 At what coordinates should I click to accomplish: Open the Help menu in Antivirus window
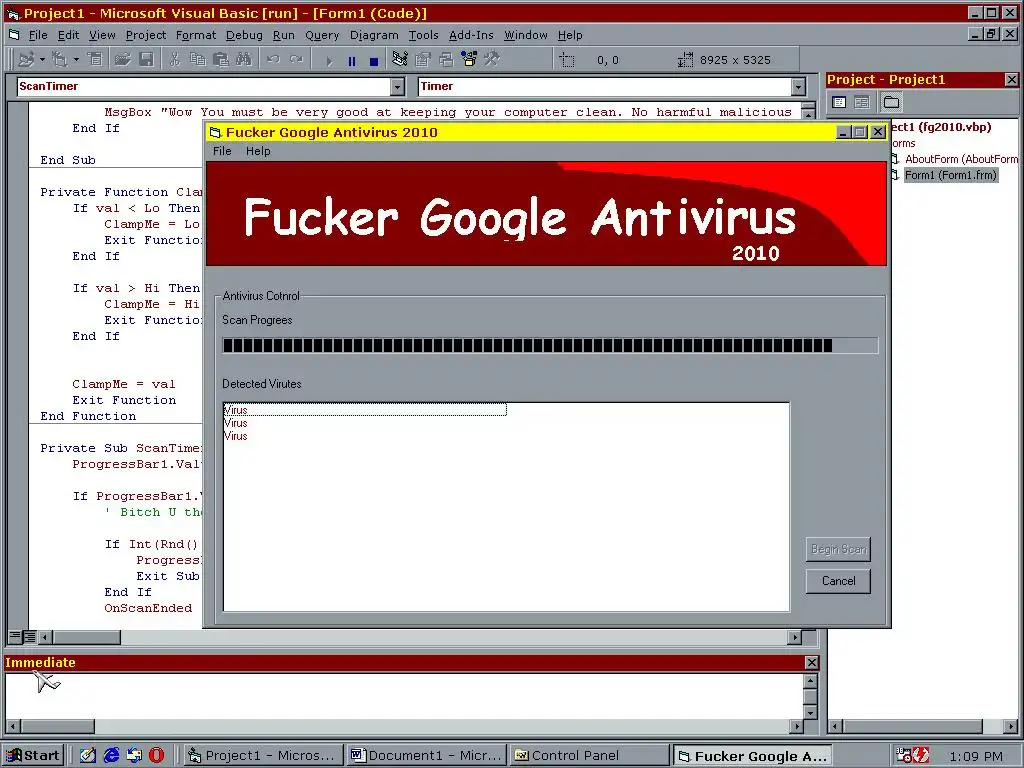(258, 151)
